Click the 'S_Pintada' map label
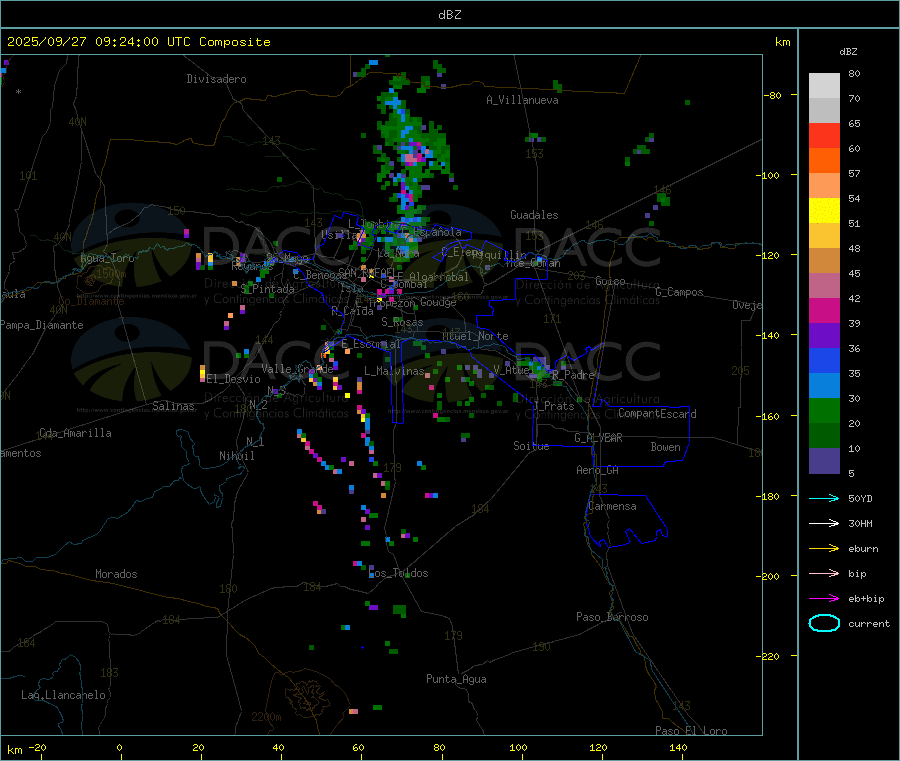 [267, 289]
